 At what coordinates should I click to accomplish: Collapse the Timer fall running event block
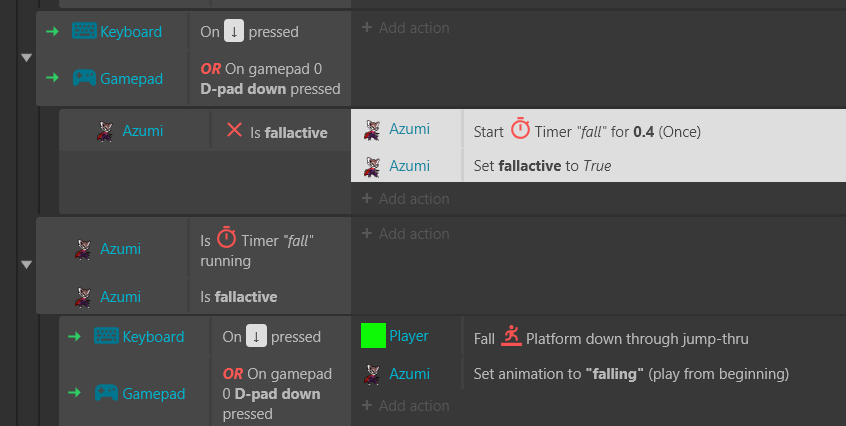tap(26, 265)
